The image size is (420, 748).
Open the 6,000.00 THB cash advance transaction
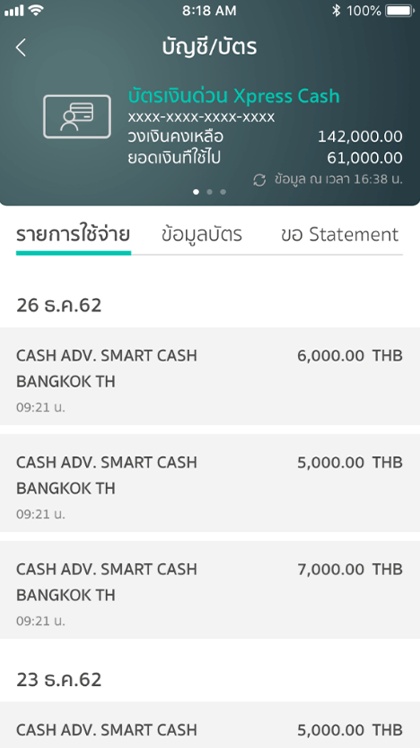pos(210,376)
